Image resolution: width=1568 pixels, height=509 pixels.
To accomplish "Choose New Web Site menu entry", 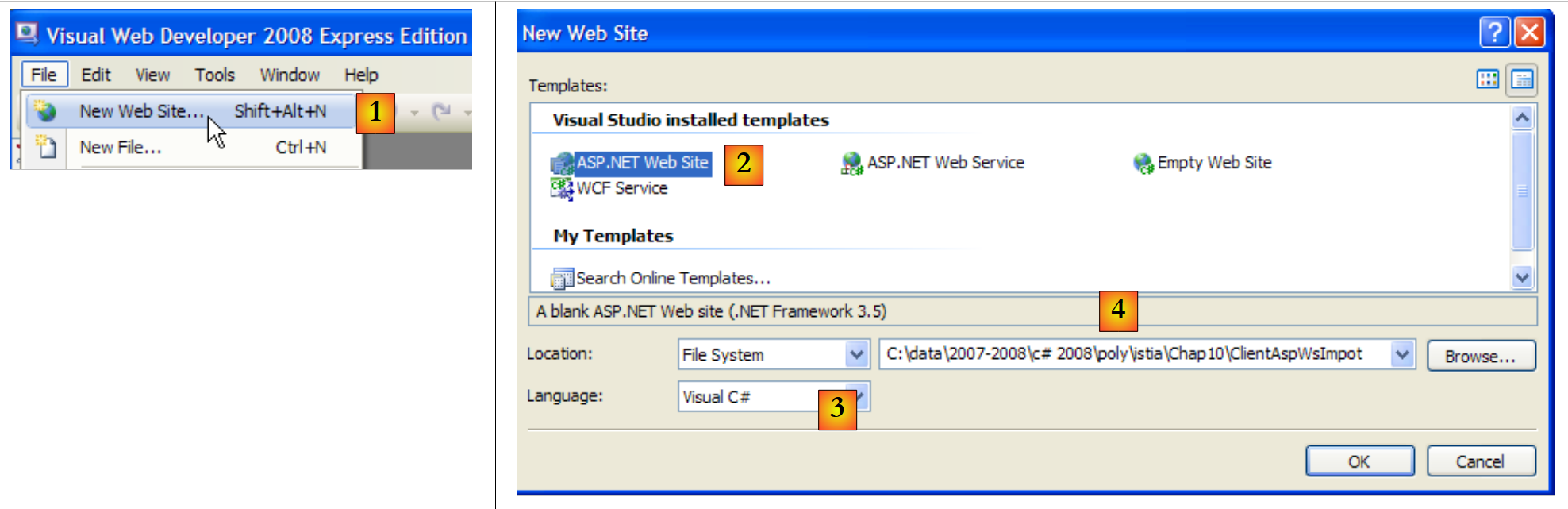I will [141, 111].
